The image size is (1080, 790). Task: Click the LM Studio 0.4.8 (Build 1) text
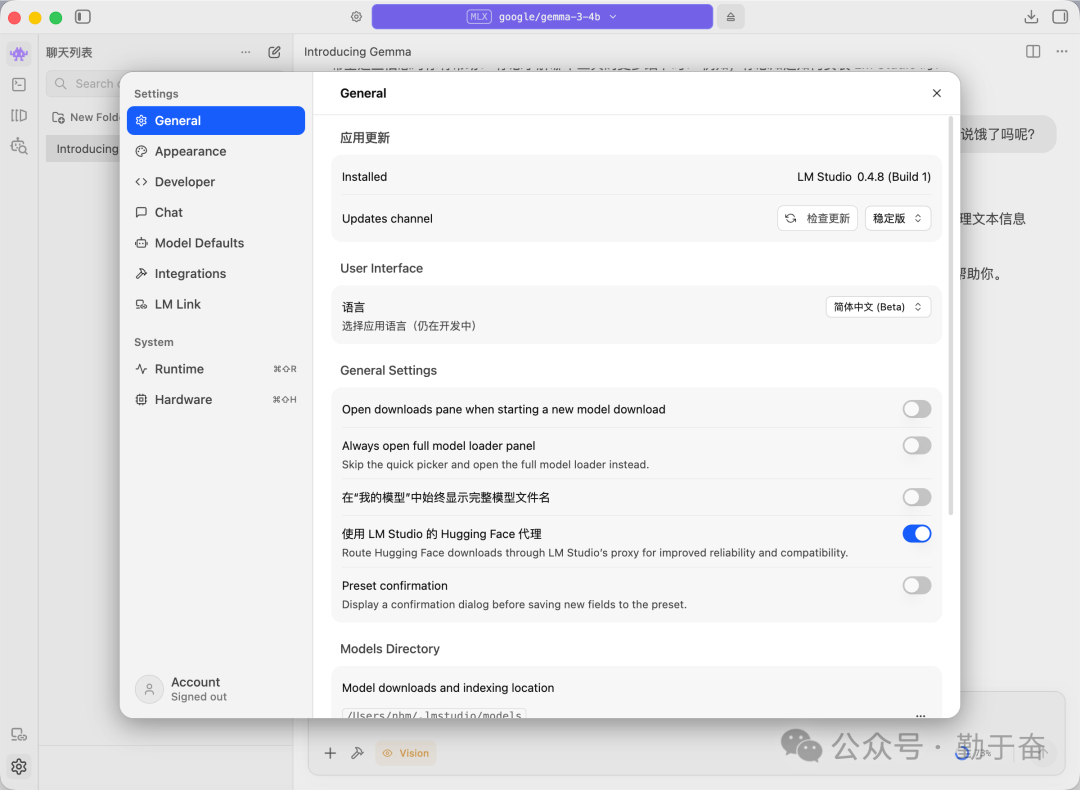(x=864, y=177)
